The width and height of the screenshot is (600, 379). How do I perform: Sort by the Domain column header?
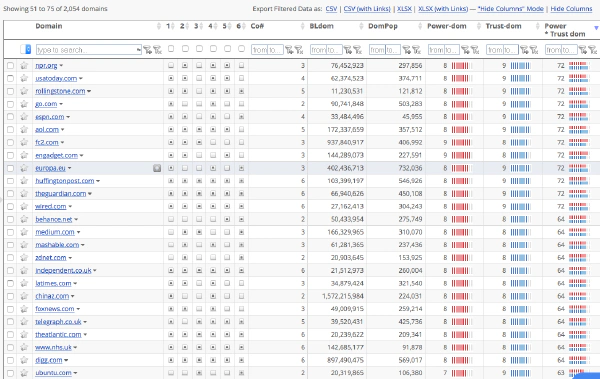click(49, 26)
